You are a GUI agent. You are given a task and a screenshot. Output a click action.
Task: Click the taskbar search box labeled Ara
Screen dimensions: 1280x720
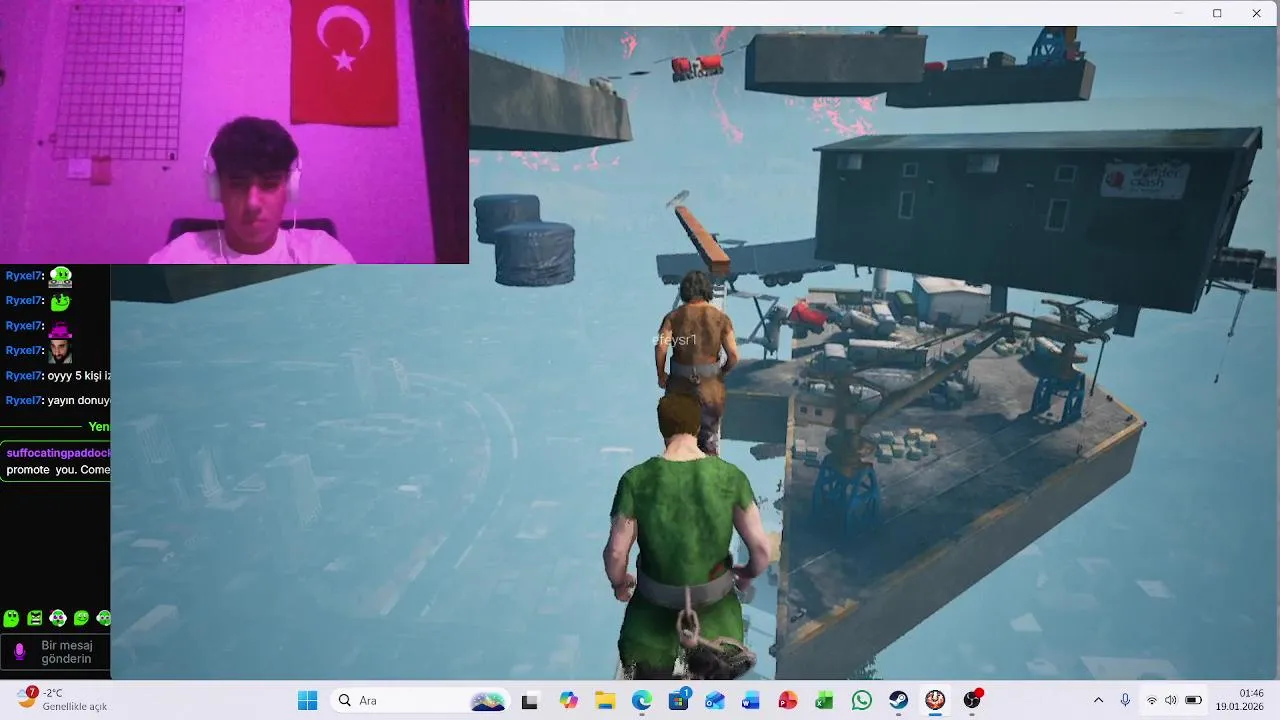[x=421, y=700]
